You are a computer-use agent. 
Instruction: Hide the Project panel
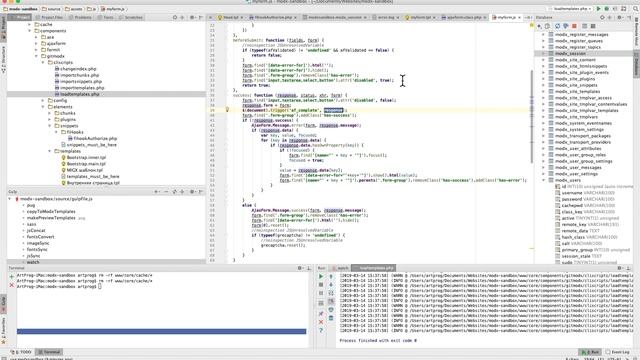201,18
